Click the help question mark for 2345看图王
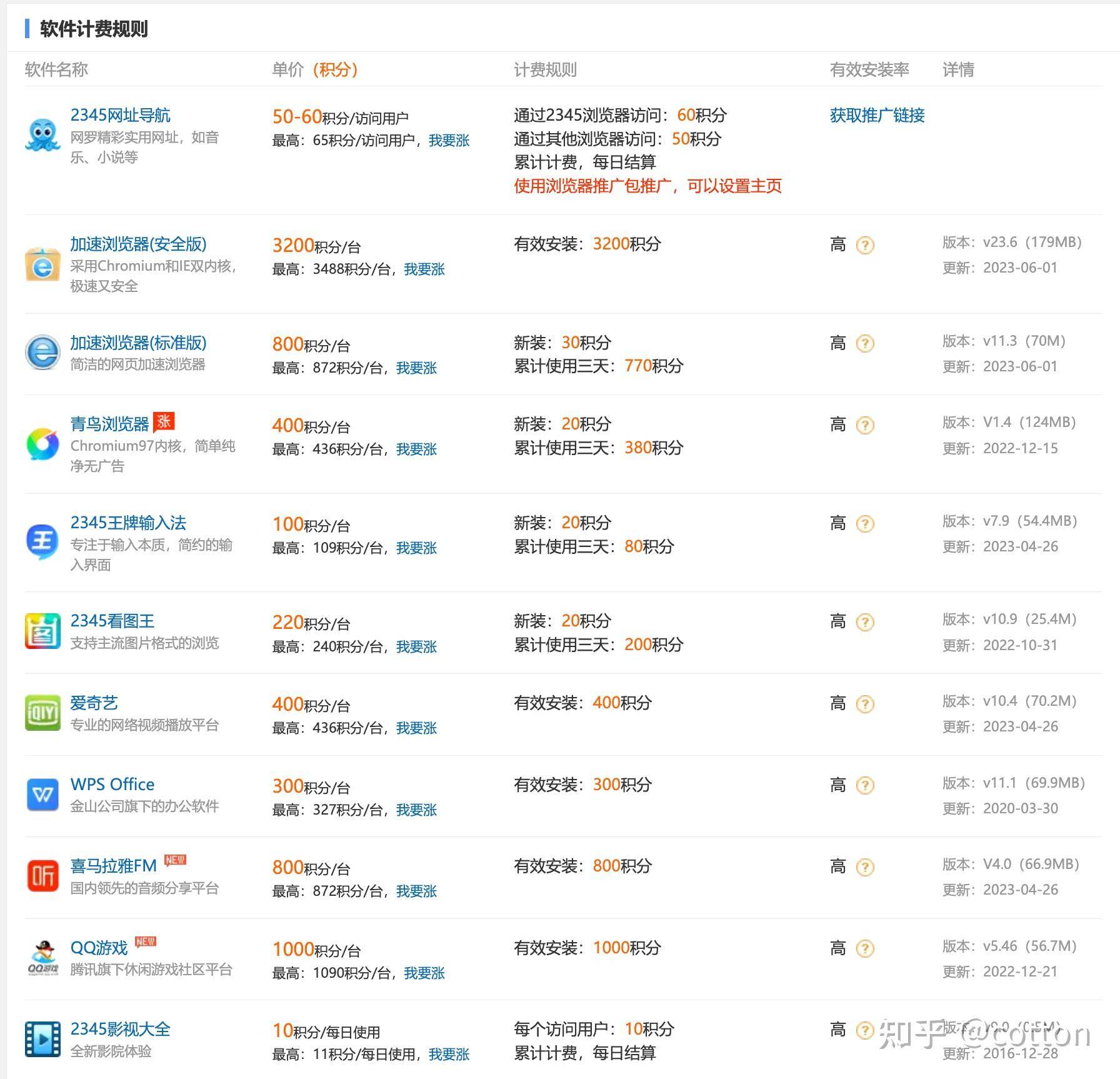 865,622
